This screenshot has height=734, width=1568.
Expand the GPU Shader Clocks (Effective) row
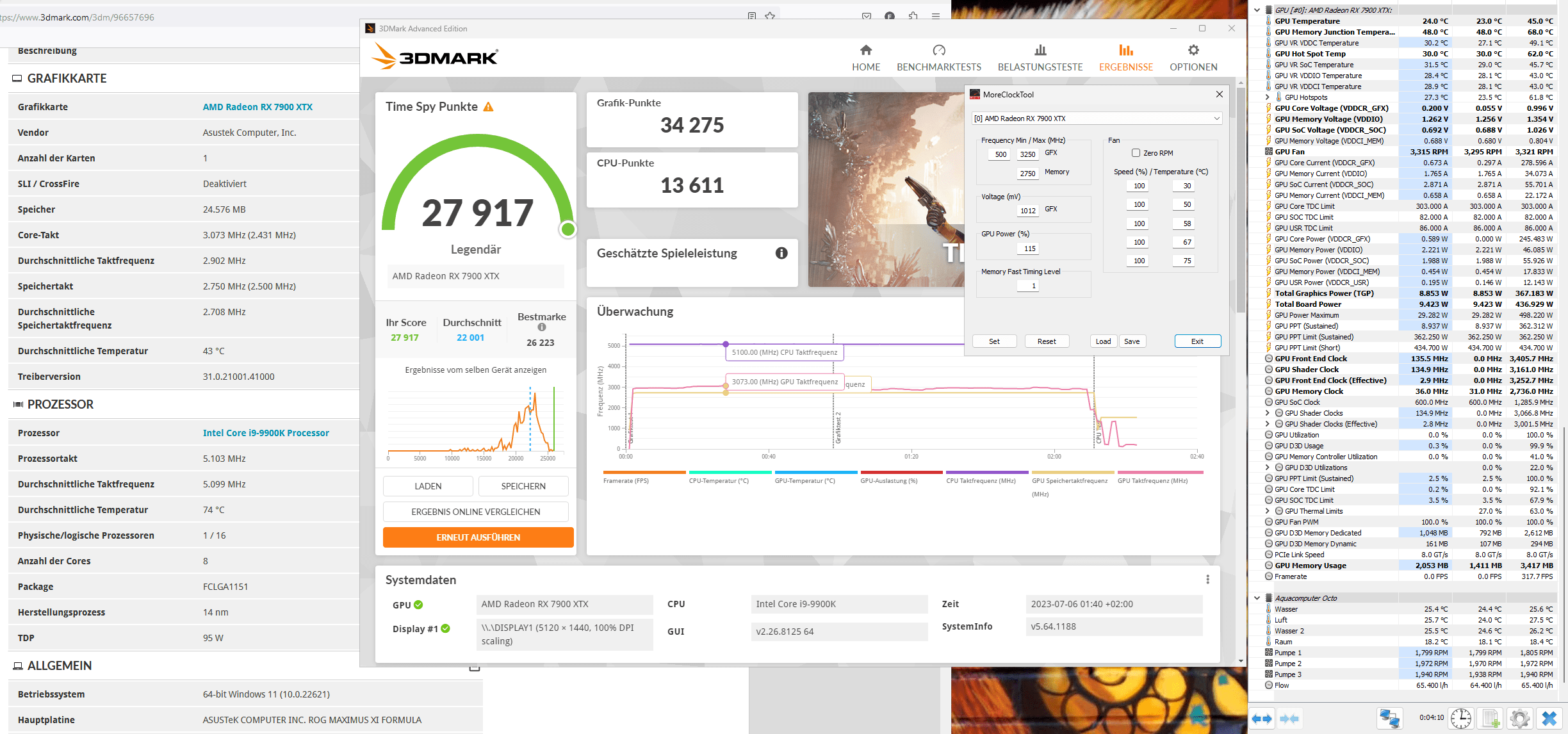point(1268,424)
